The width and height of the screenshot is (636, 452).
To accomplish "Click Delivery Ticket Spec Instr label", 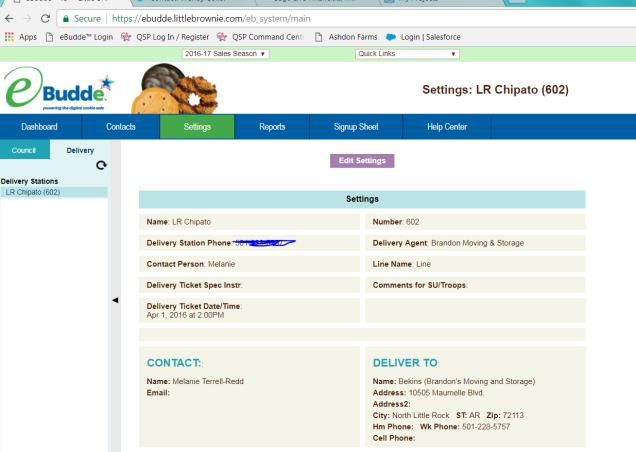I will [x=194, y=285].
